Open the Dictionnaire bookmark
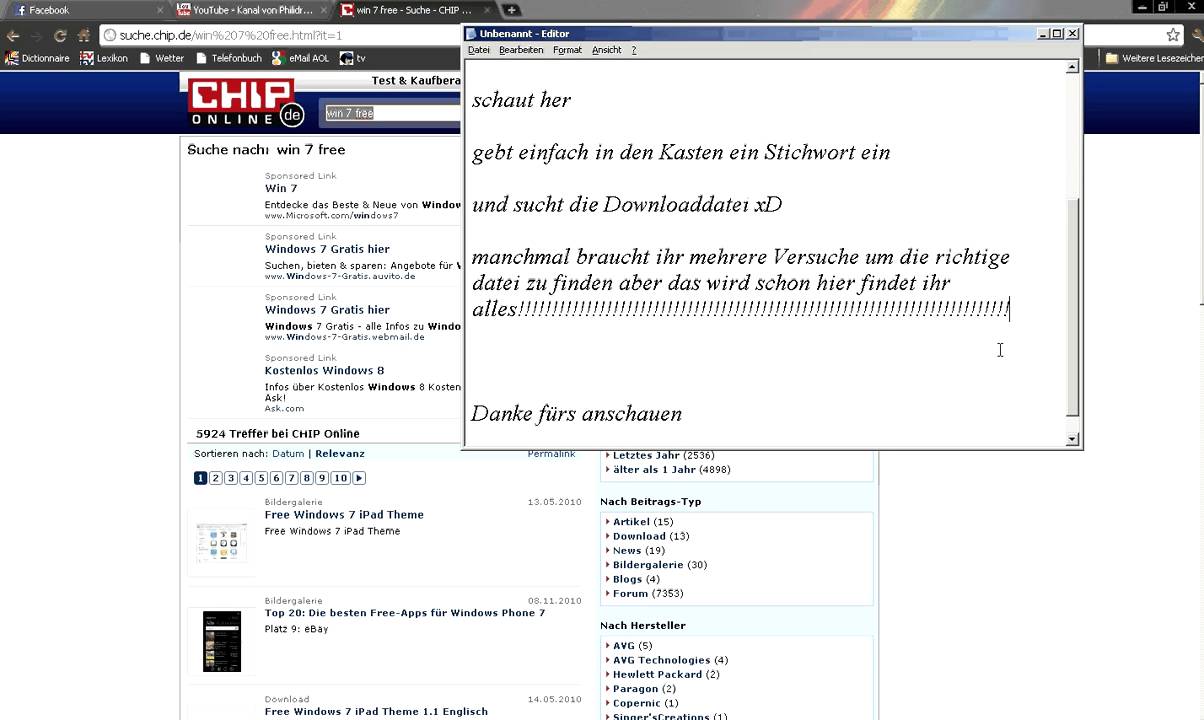The image size is (1204, 720). pos(38,58)
